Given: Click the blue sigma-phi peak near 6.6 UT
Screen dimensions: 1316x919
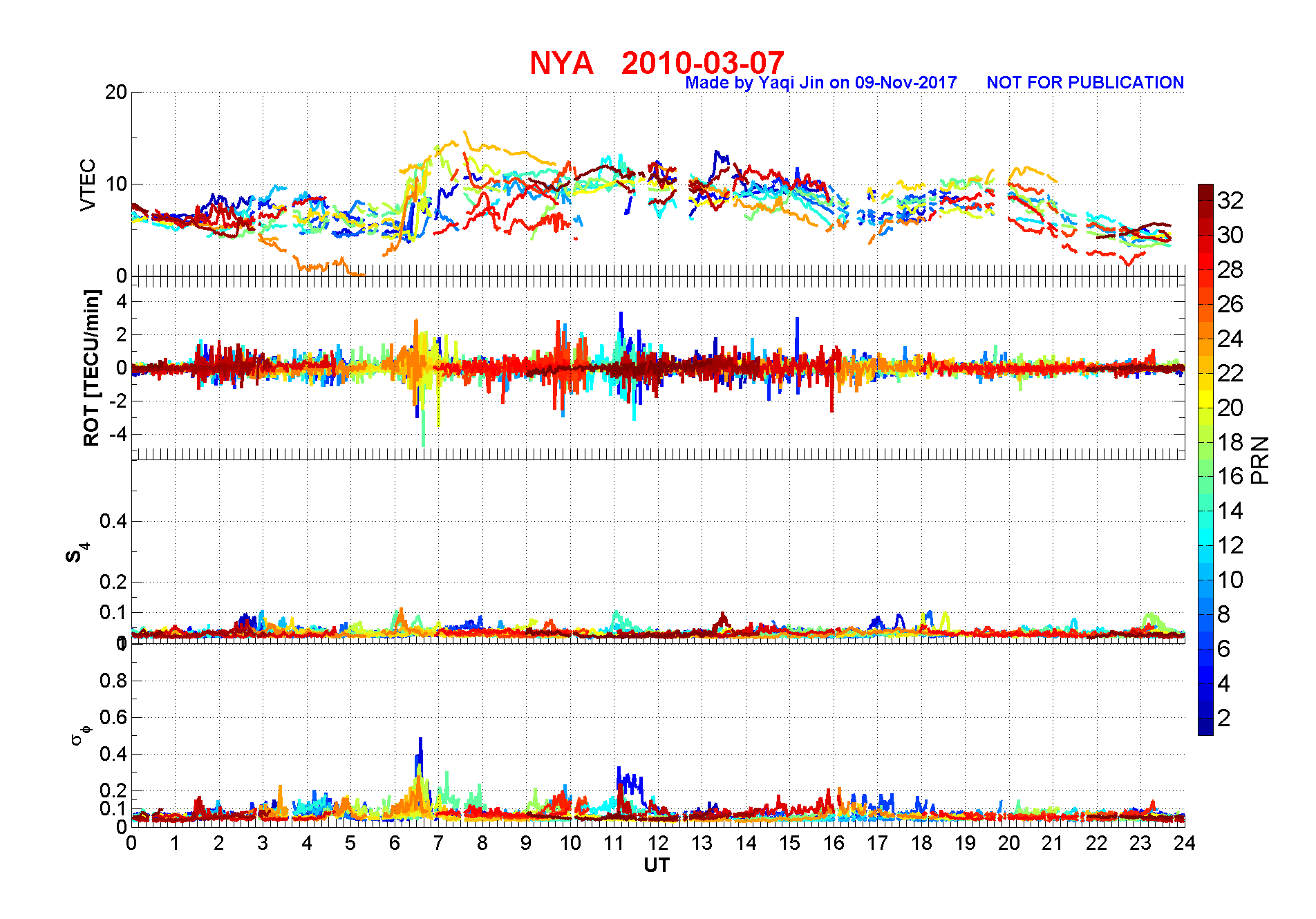Looking at the screenshot, I should click(x=420, y=750).
